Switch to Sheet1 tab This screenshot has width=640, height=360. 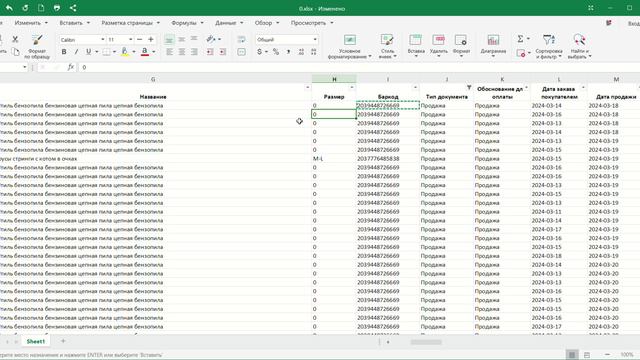tap(36, 341)
